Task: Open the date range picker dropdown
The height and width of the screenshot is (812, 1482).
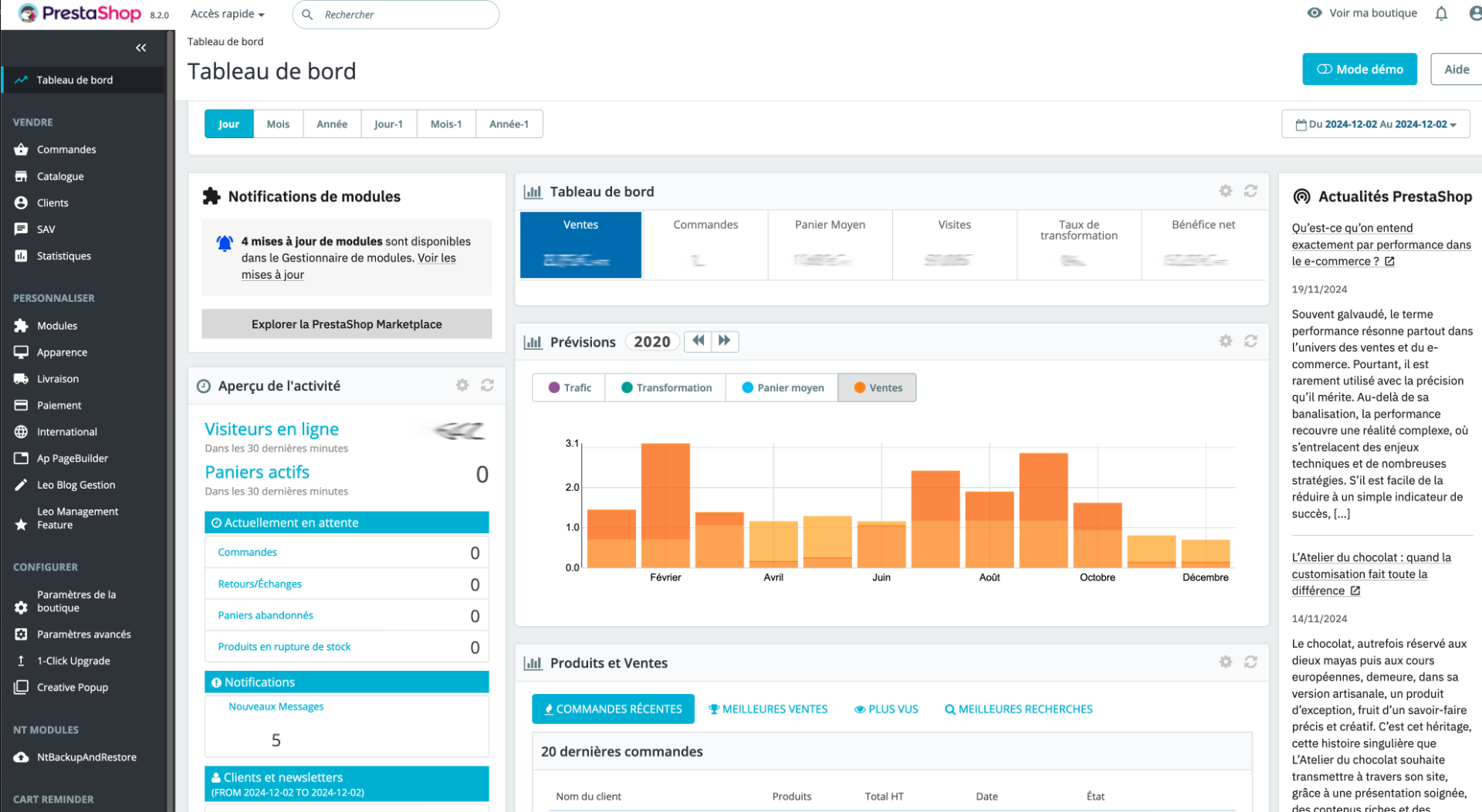Action: pyautogui.click(x=1375, y=124)
